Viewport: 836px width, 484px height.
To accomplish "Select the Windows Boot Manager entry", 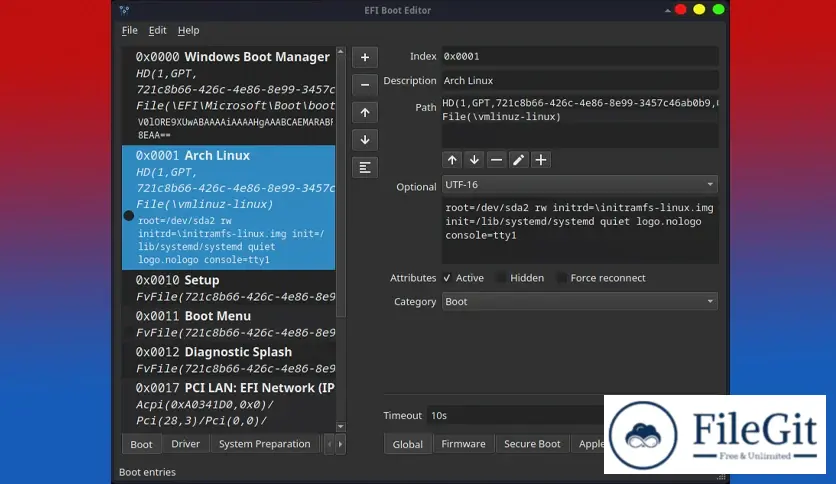I will point(229,95).
